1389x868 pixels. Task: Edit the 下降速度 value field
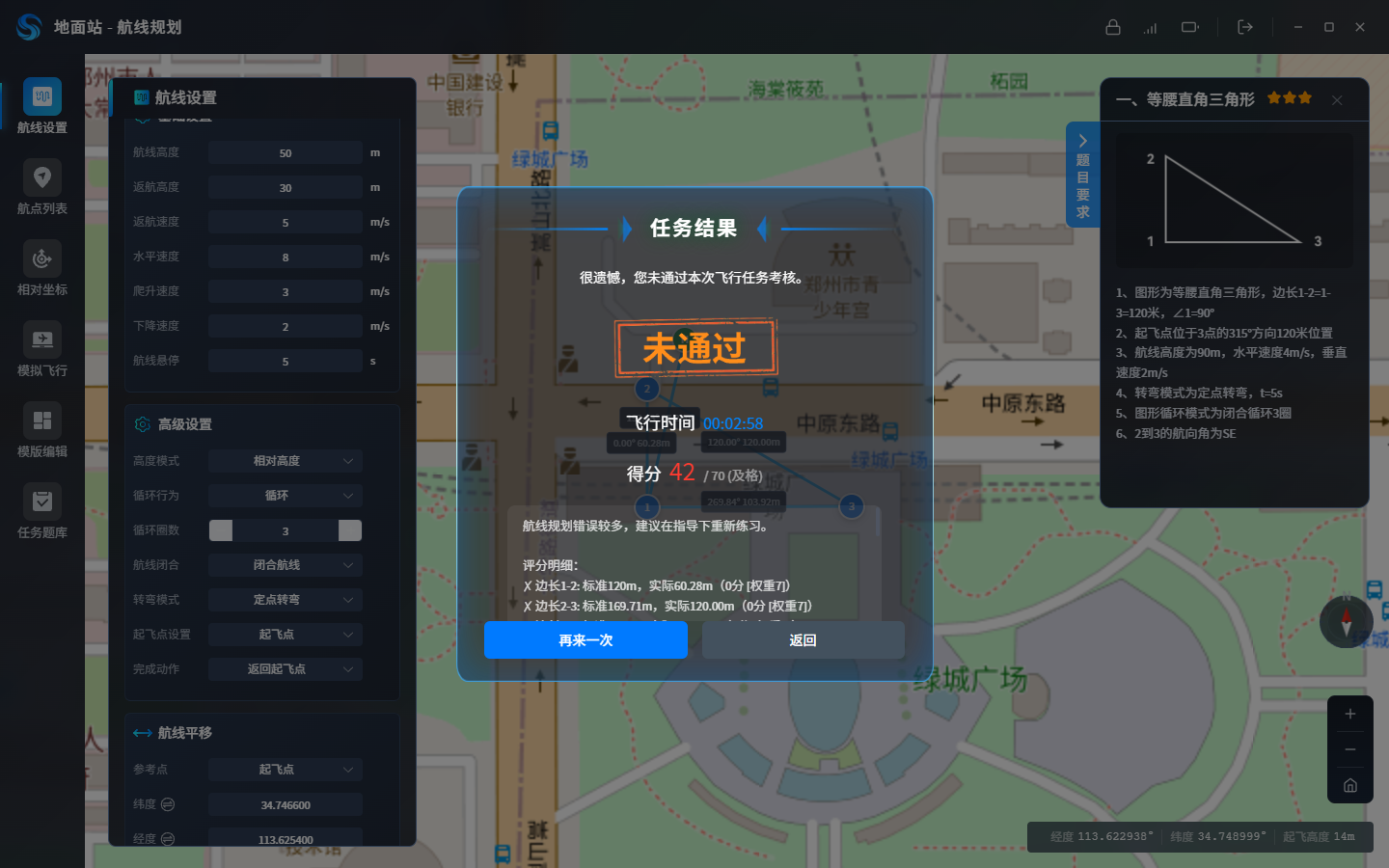click(x=286, y=326)
